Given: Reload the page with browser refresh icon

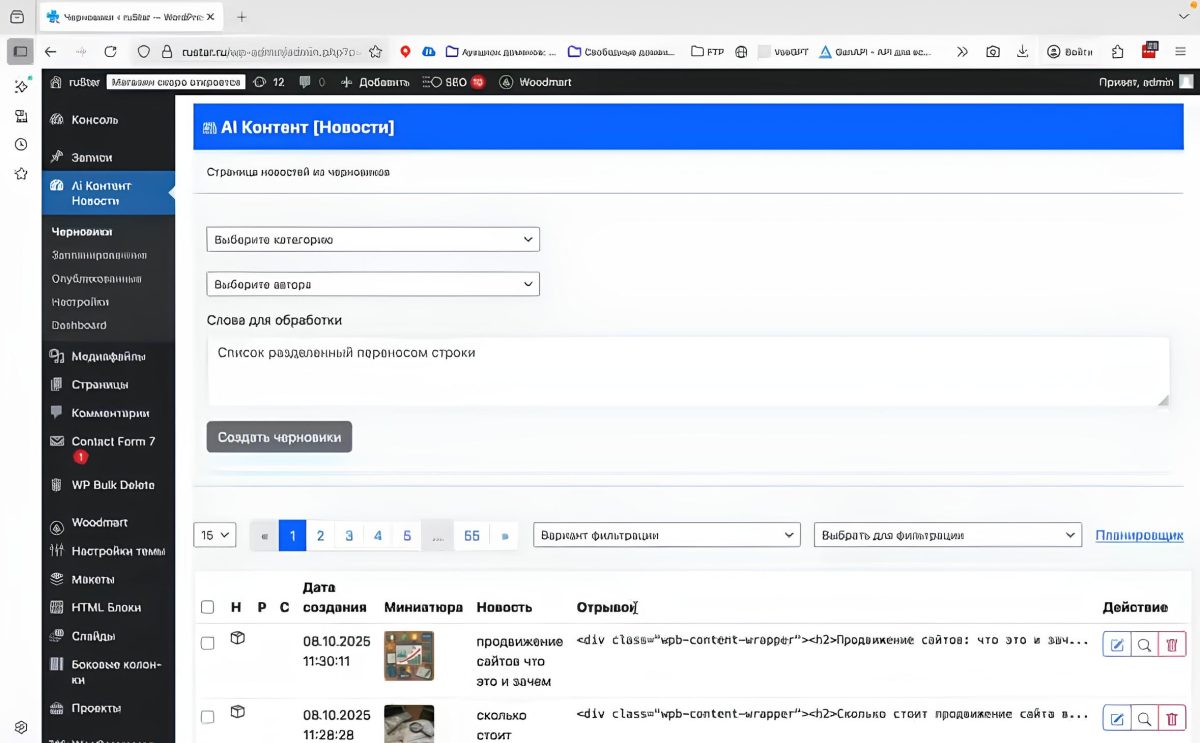Looking at the screenshot, I should pos(110,52).
